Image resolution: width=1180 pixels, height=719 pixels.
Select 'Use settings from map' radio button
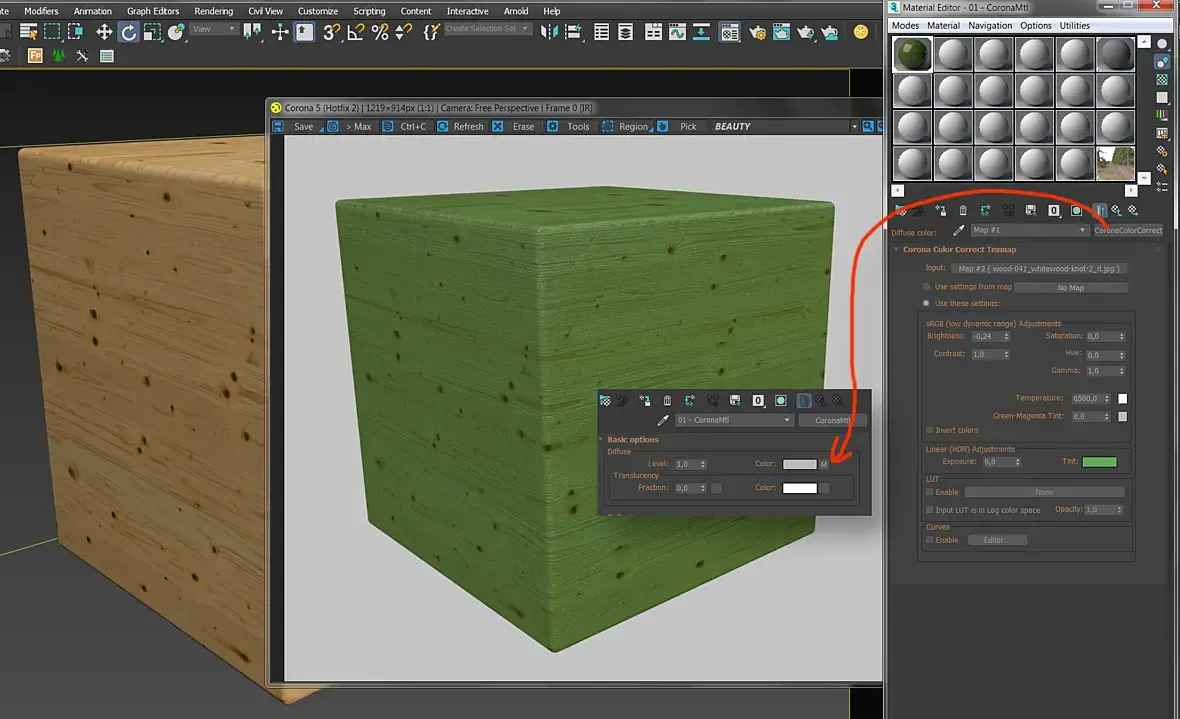coord(927,287)
